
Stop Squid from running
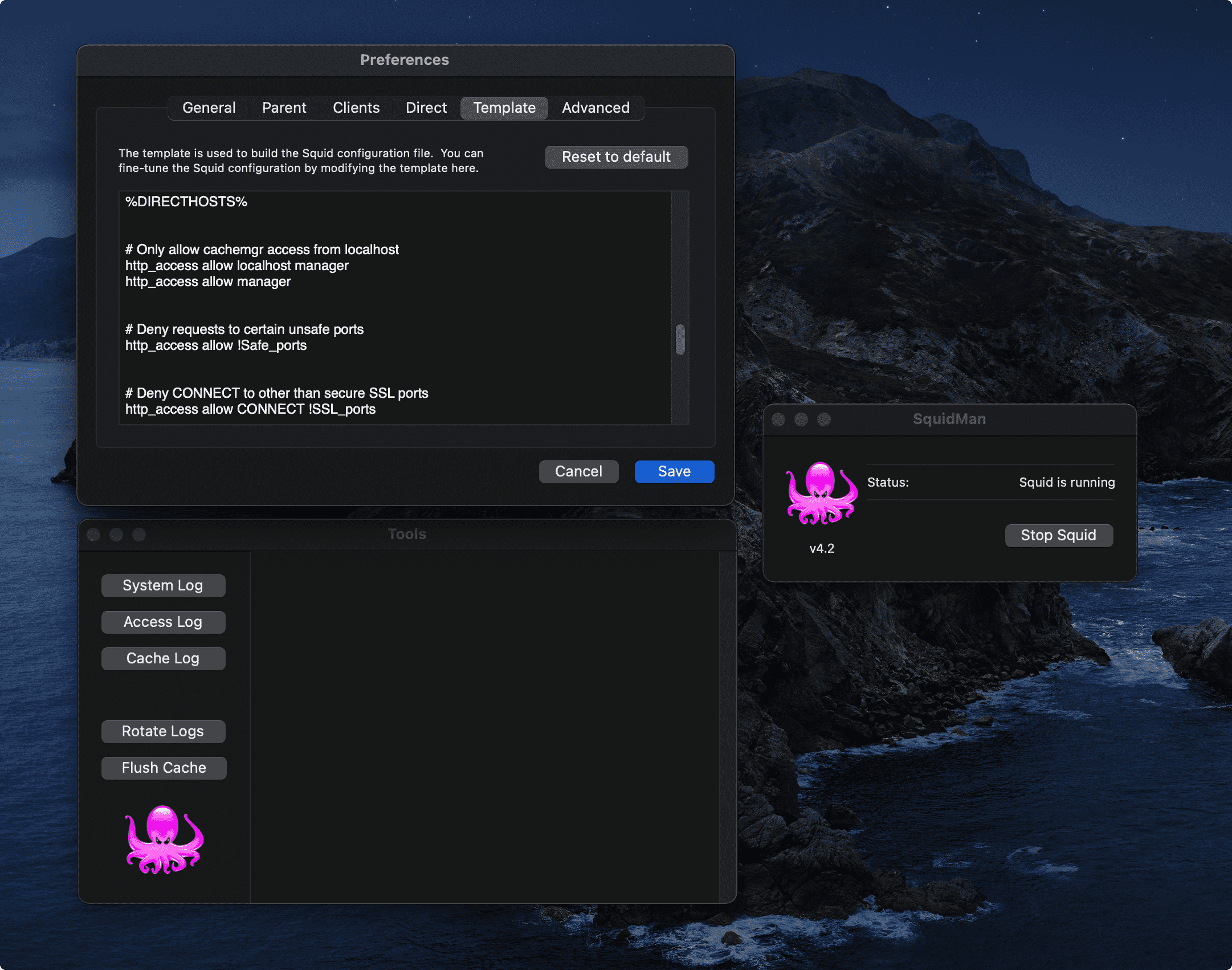tap(1058, 535)
